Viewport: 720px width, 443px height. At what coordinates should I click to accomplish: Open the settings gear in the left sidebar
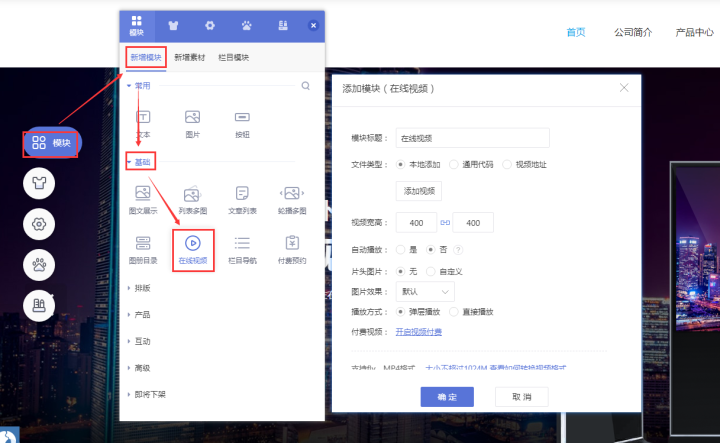point(39,224)
